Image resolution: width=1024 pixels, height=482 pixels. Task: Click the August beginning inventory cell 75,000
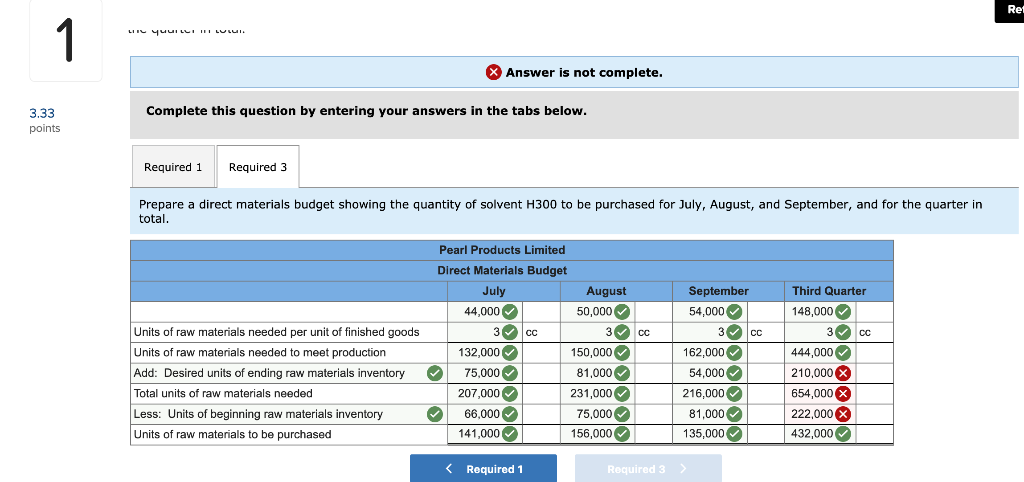click(597, 414)
